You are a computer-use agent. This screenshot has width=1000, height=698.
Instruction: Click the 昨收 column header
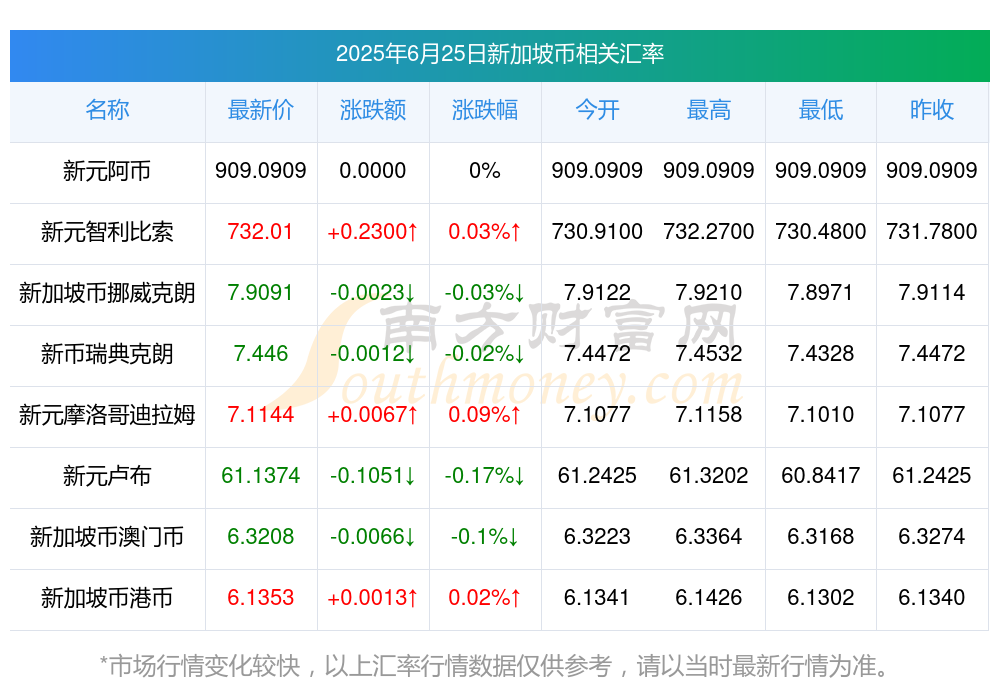pos(932,110)
